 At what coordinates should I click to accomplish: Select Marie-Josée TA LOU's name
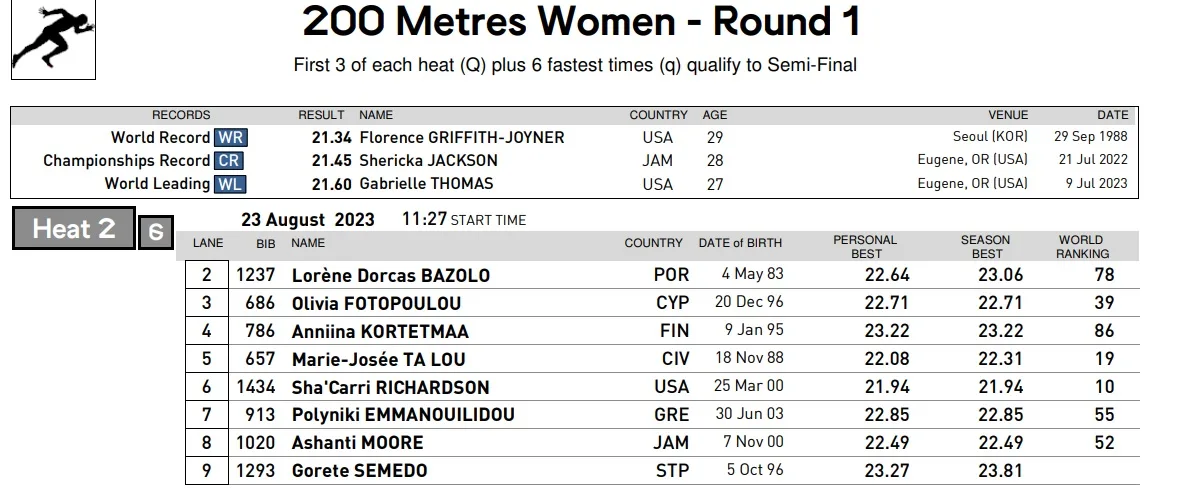click(378, 359)
